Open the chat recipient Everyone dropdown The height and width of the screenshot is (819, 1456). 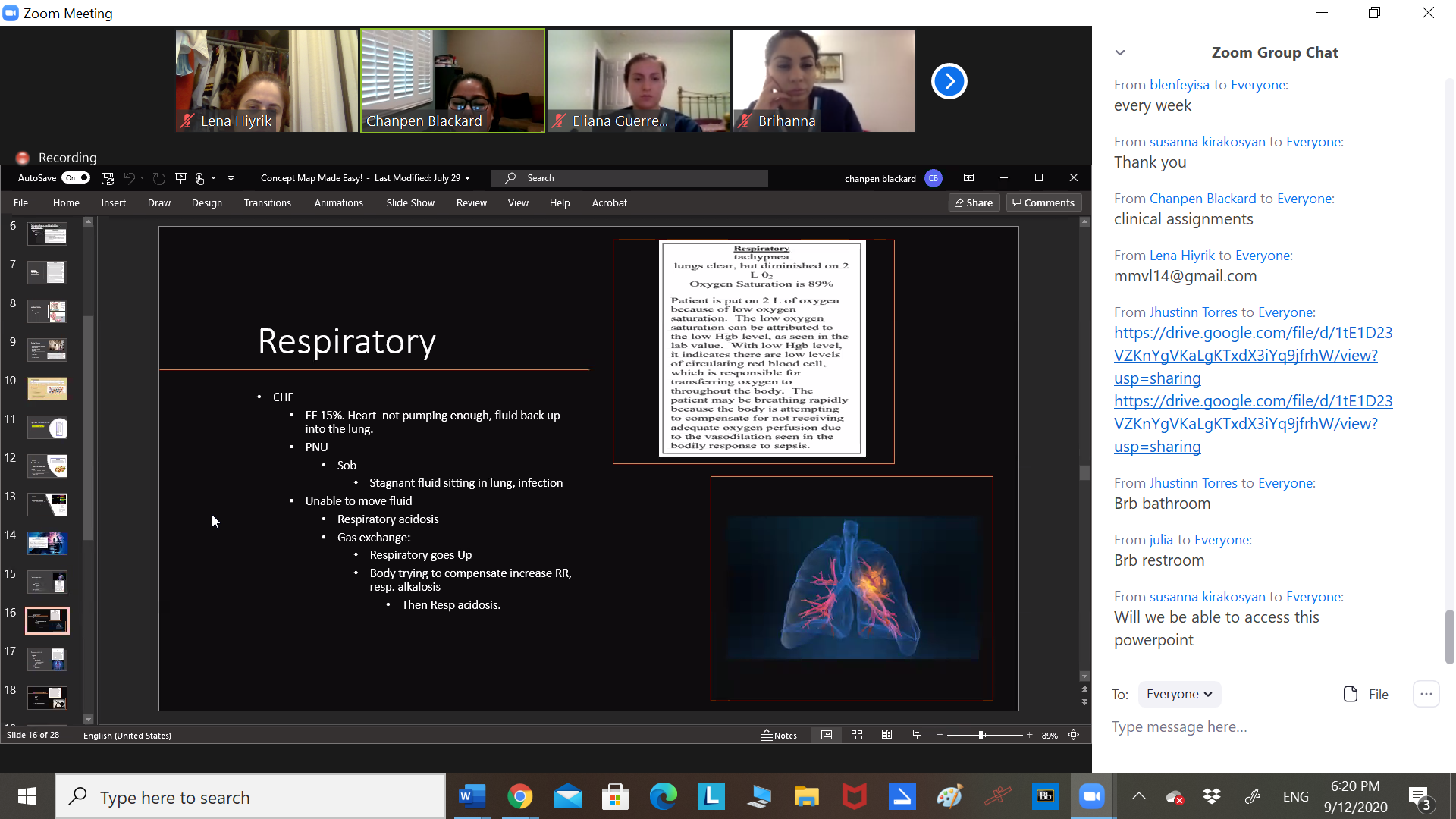(1179, 695)
